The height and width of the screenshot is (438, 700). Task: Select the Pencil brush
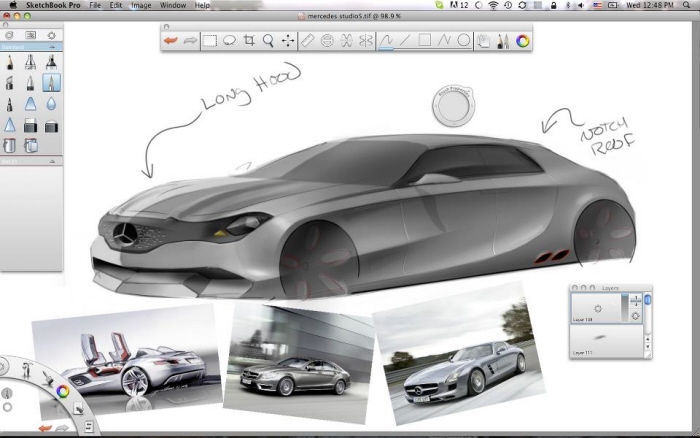(x=10, y=62)
